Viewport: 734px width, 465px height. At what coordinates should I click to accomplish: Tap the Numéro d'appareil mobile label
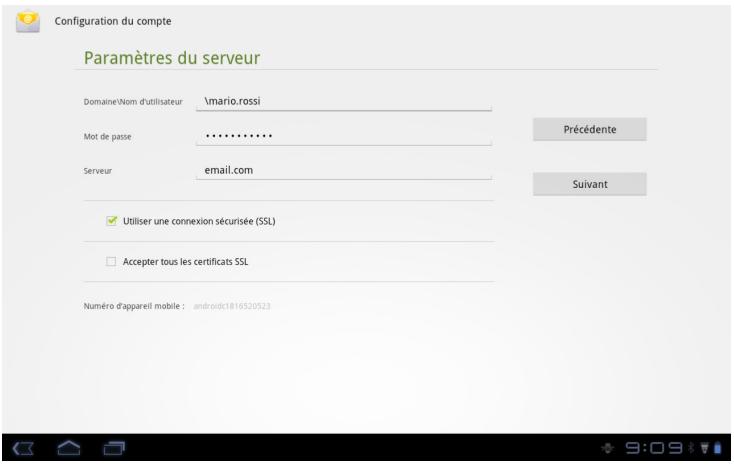[134, 306]
